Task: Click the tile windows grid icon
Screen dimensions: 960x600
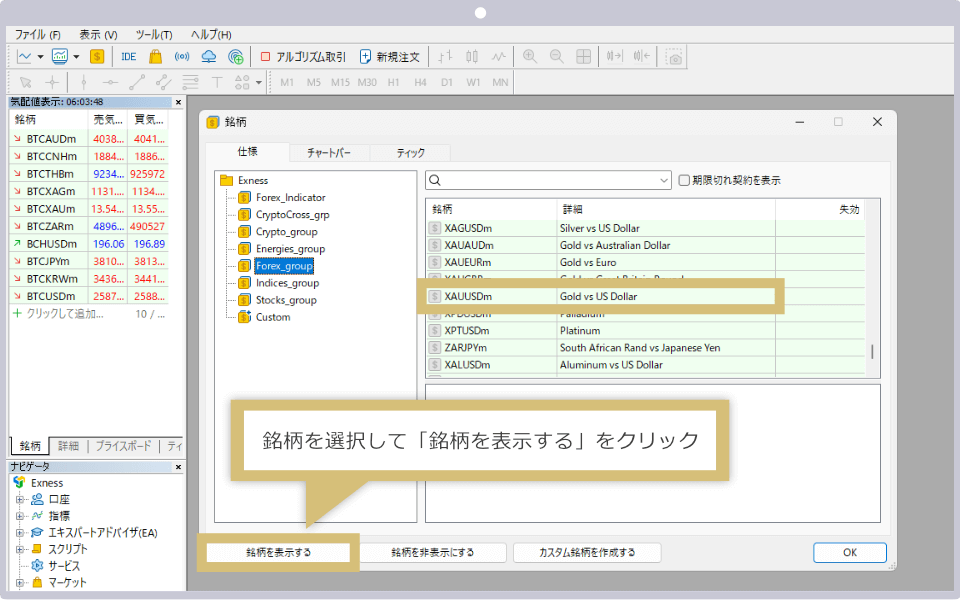Action: pyautogui.click(x=583, y=57)
